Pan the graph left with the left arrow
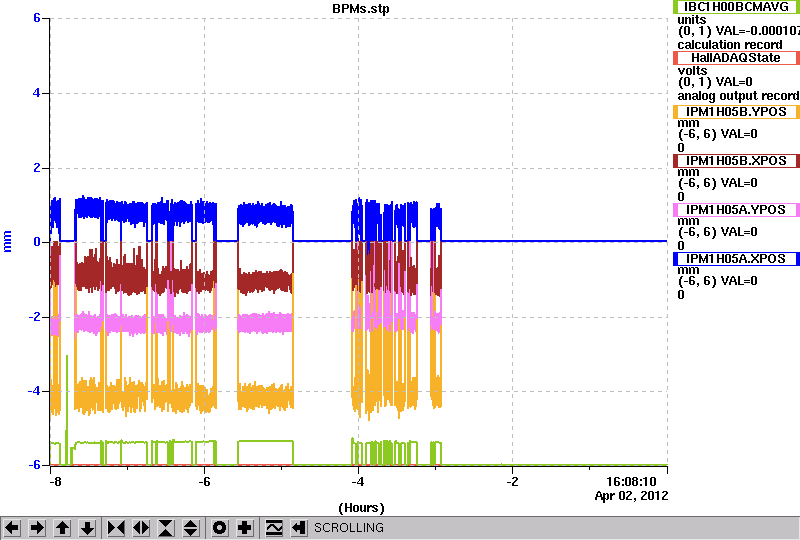 (12, 528)
